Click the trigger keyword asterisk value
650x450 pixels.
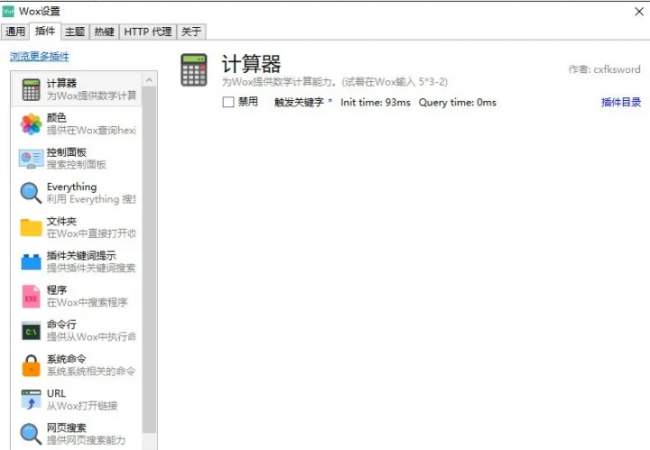pyautogui.click(x=330, y=101)
